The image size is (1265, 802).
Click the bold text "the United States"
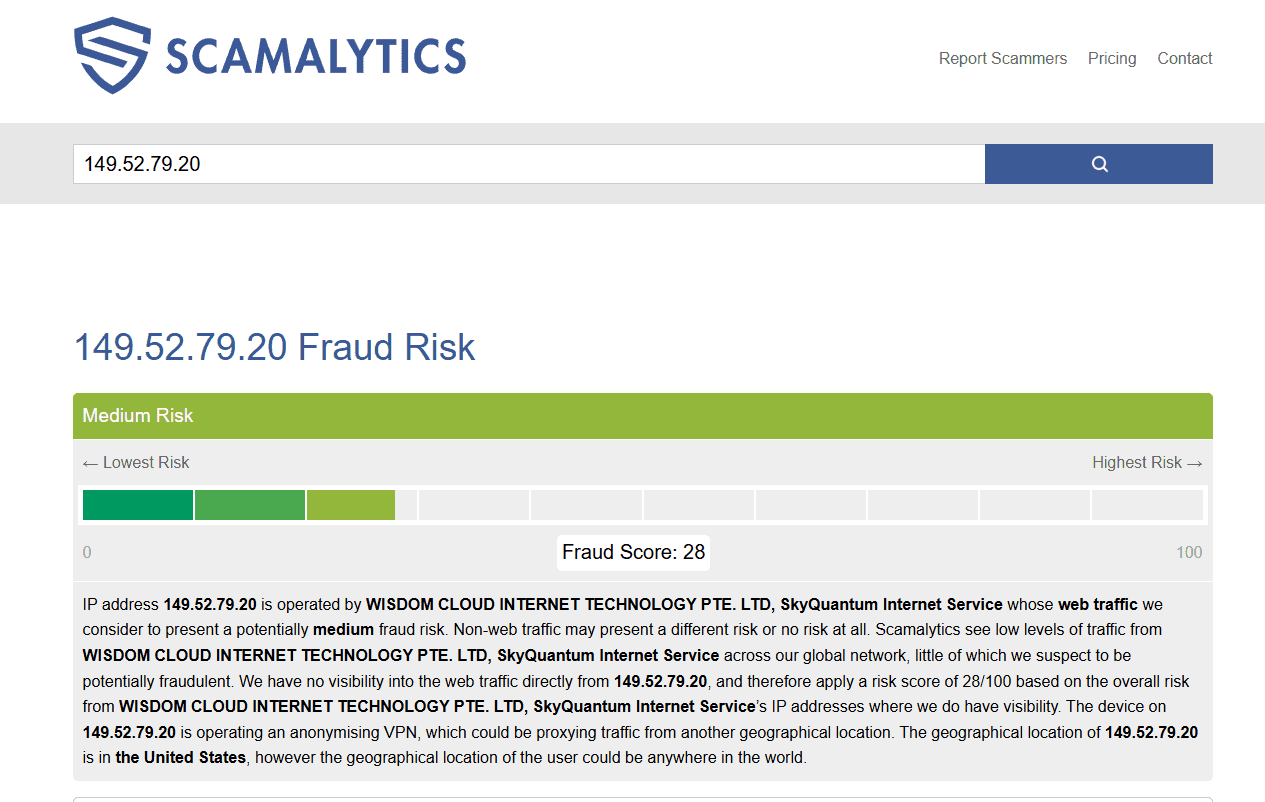coord(181,757)
